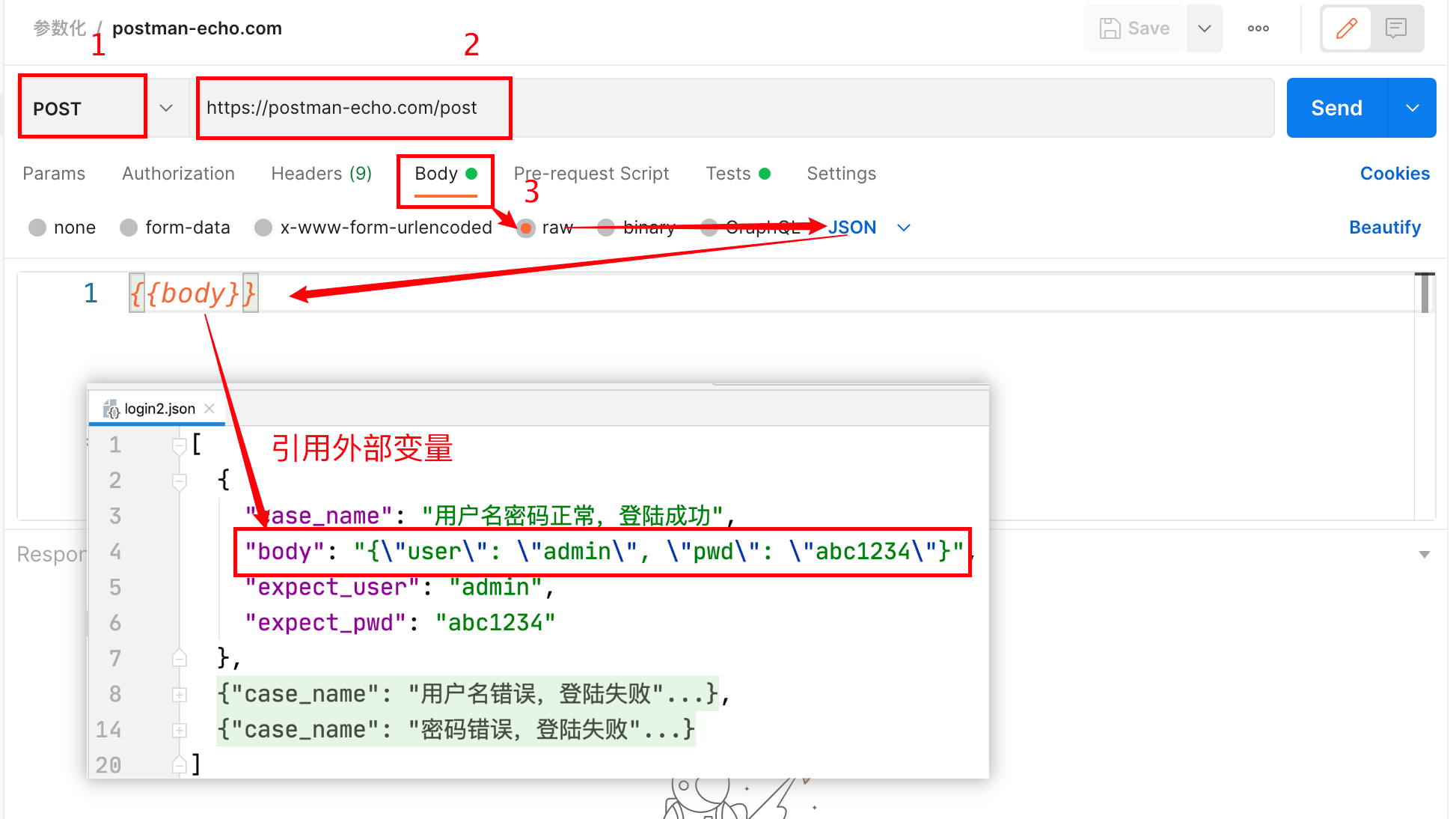The height and width of the screenshot is (819, 1456).
Task: Open the comments panel icon
Action: 1395,28
